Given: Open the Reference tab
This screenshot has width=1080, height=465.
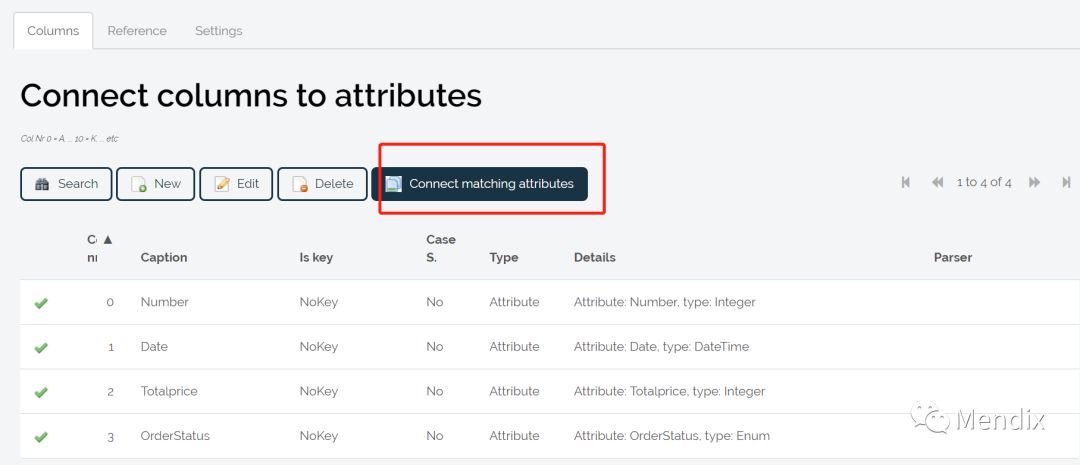Looking at the screenshot, I should pos(136,31).
